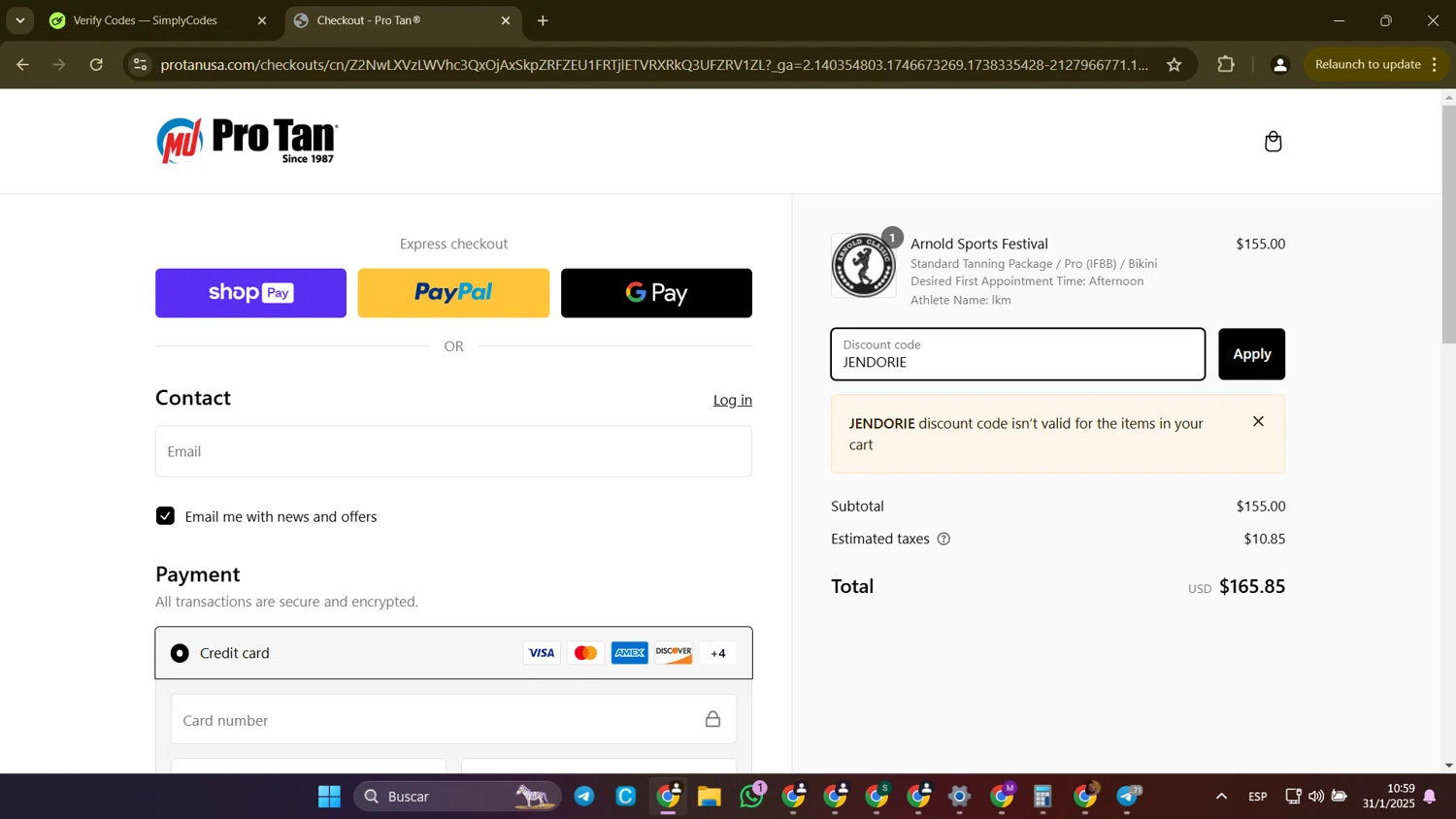Show additional card brands via +4 badge
Screen dimensions: 1456x819
pyautogui.click(x=718, y=653)
